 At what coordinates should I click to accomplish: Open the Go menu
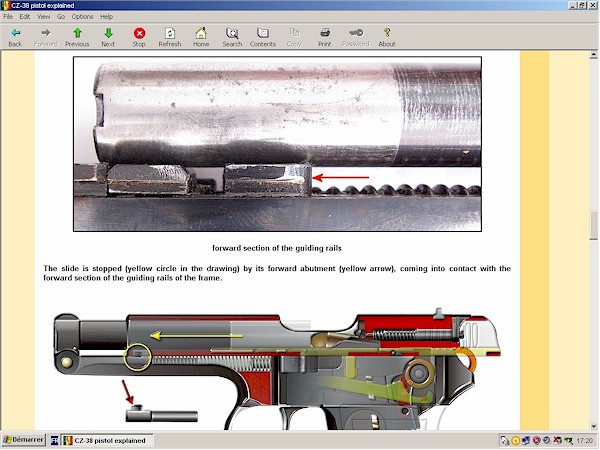click(61, 16)
